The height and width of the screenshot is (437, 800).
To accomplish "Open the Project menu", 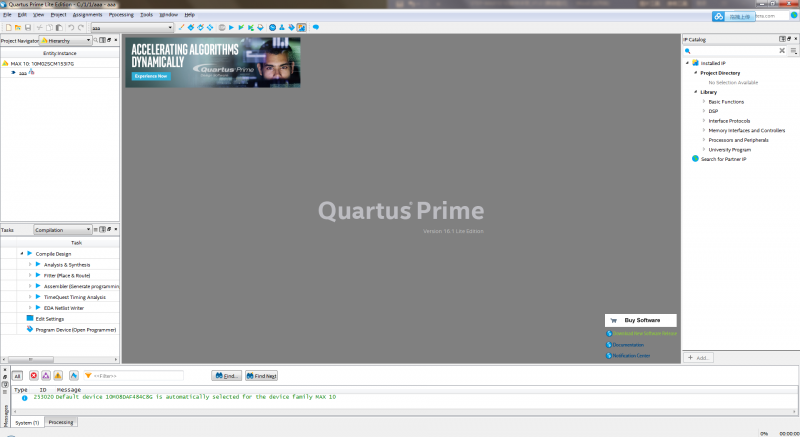I will 58,15.
